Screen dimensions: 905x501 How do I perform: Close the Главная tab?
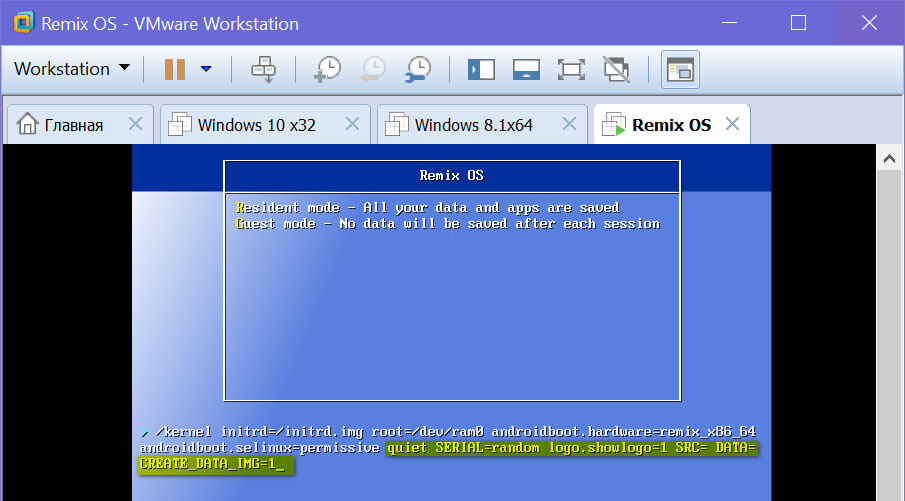pyautogui.click(x=135, y=124)
